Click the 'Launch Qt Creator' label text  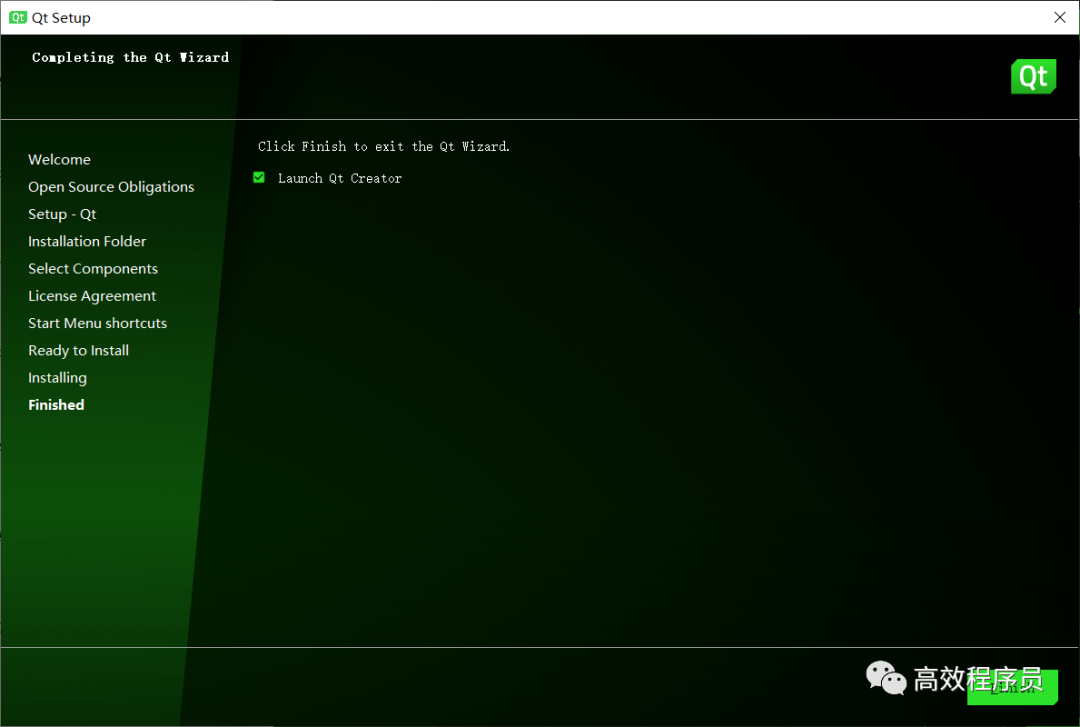click(x=340, y=178)
